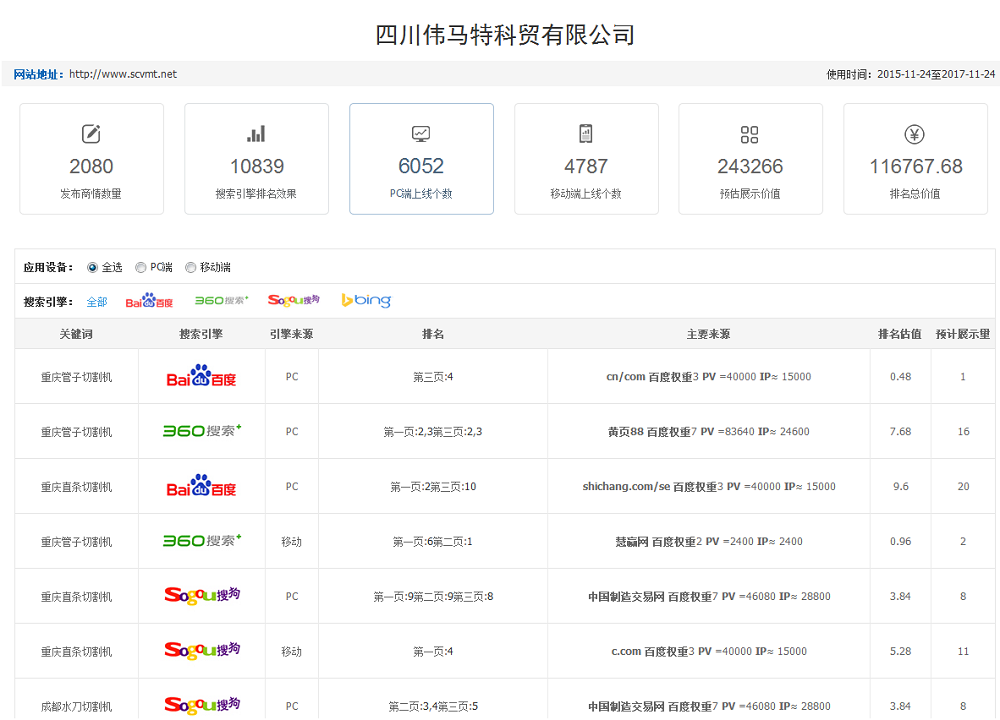This screenshot has width=1000, height=720.
Task: Select the 全部 search engine option
Action: point(96,300)
